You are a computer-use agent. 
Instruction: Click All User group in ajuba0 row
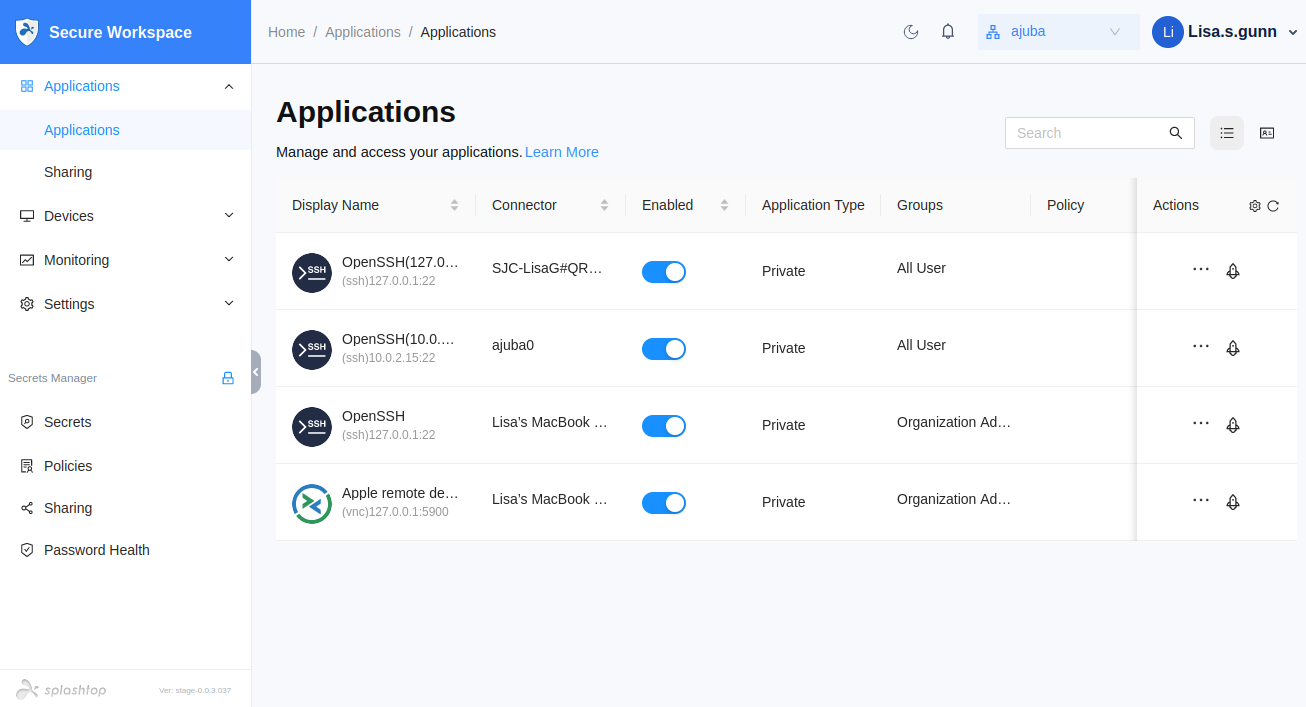[921, 345]
